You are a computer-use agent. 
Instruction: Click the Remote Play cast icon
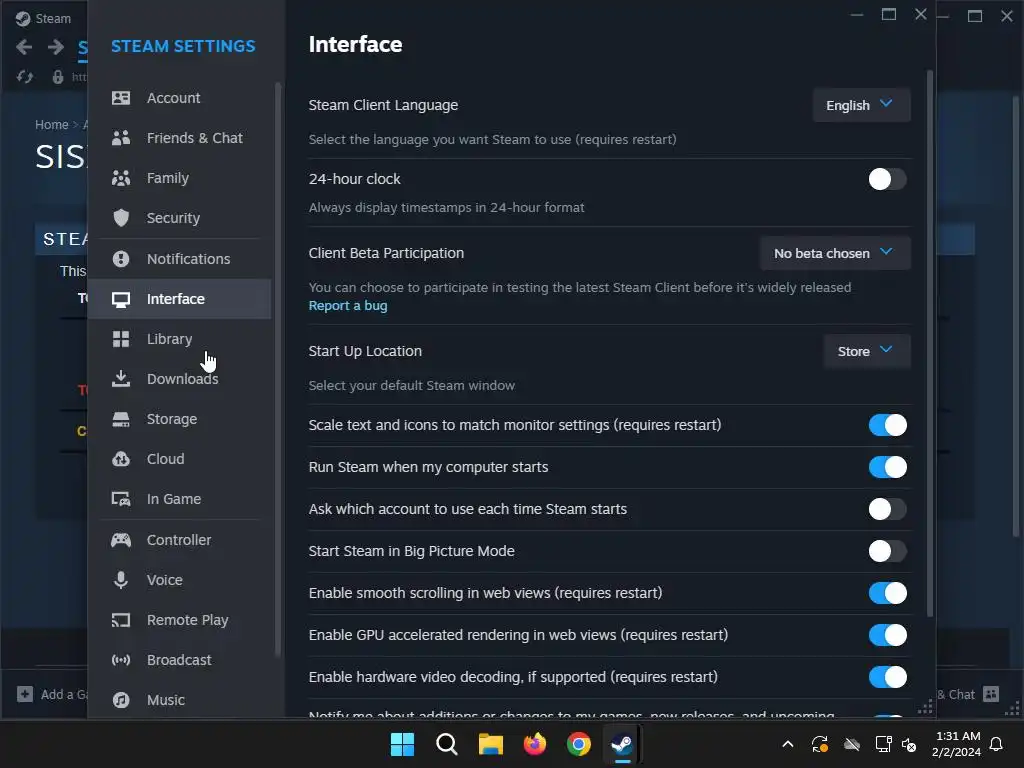pyautogui.click(x=121, y=620)
